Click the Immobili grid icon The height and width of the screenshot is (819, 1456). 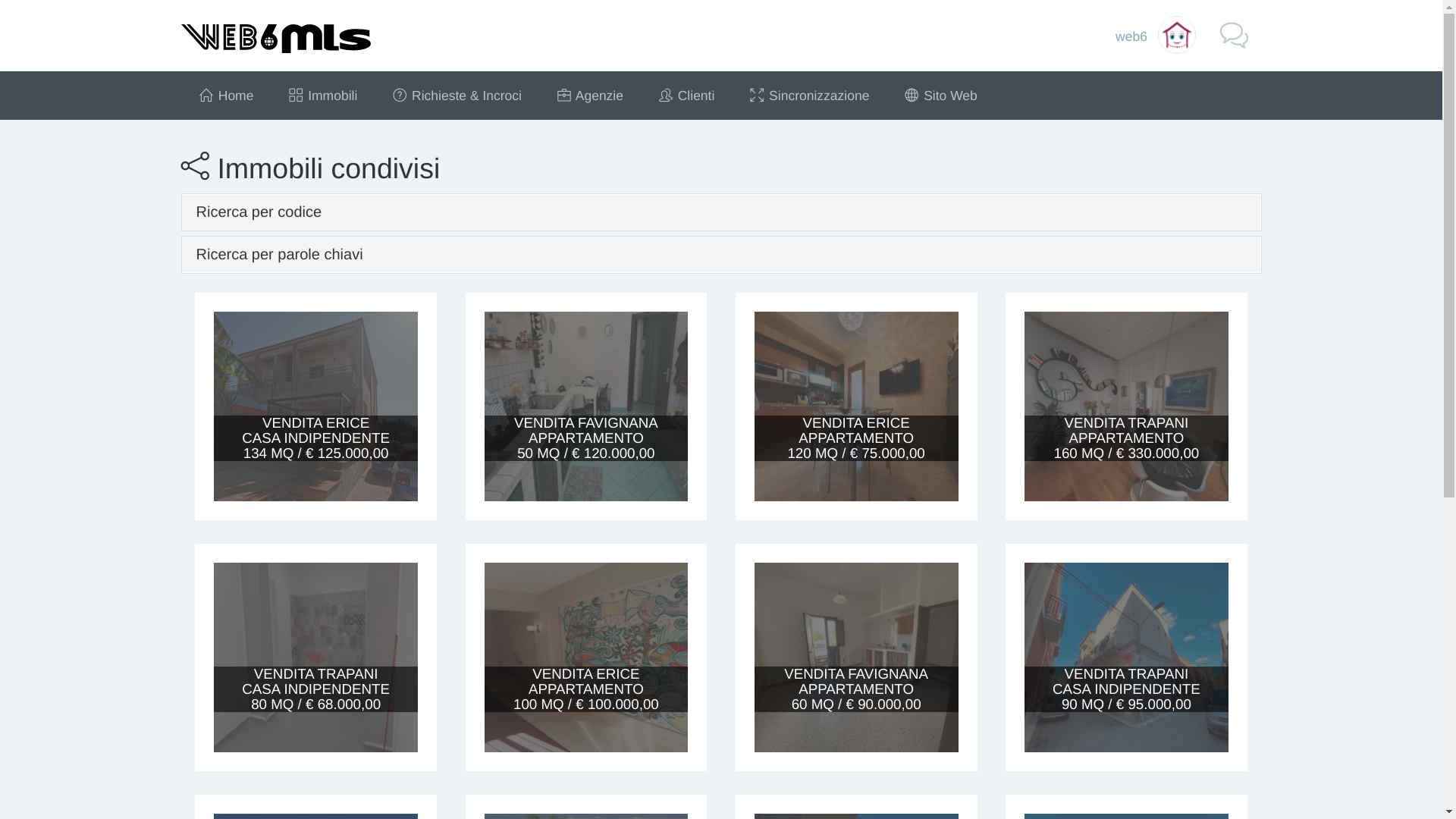(x=296, y=96)
